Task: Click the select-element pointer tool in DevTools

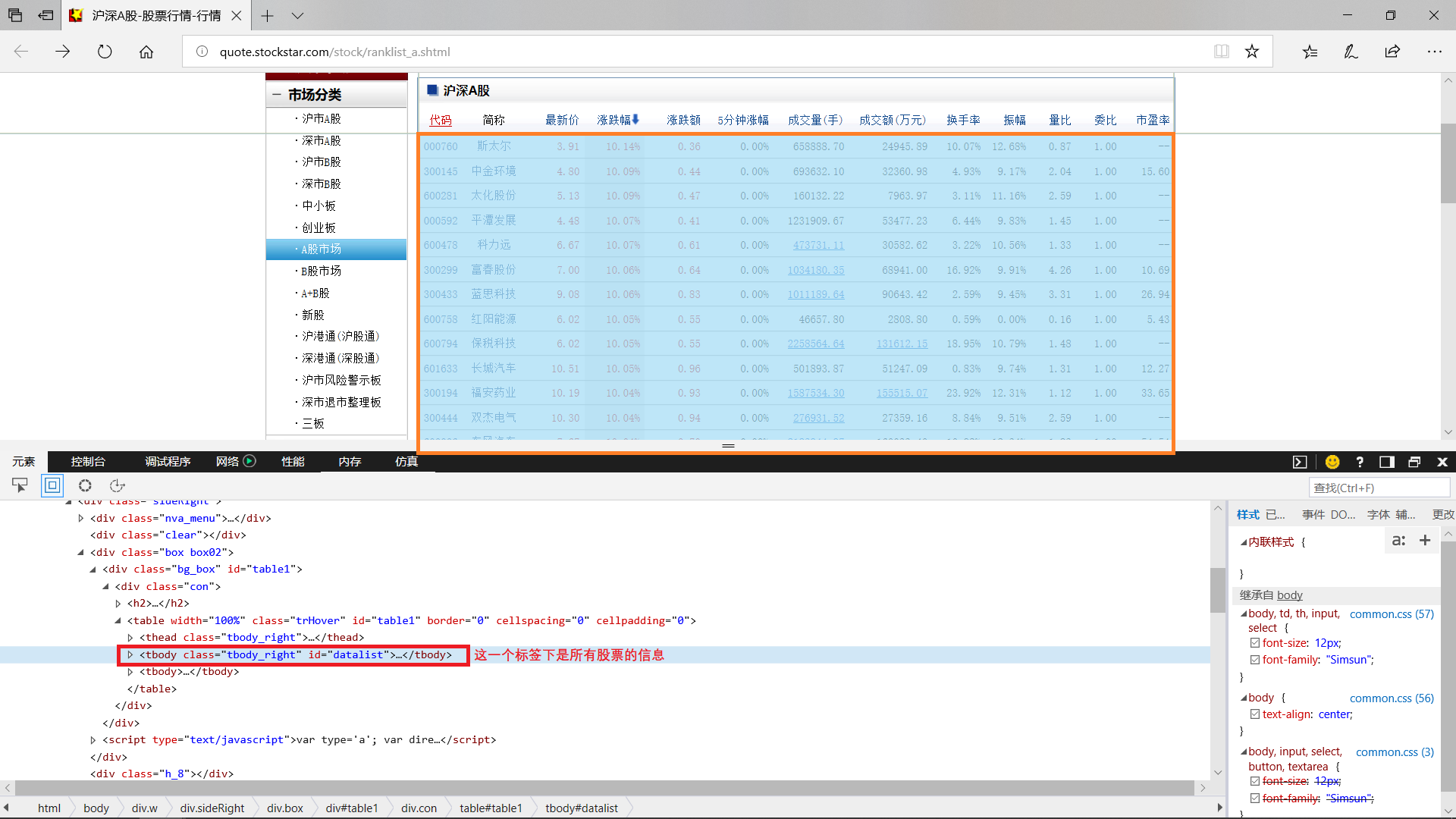Action: (20, 485)
